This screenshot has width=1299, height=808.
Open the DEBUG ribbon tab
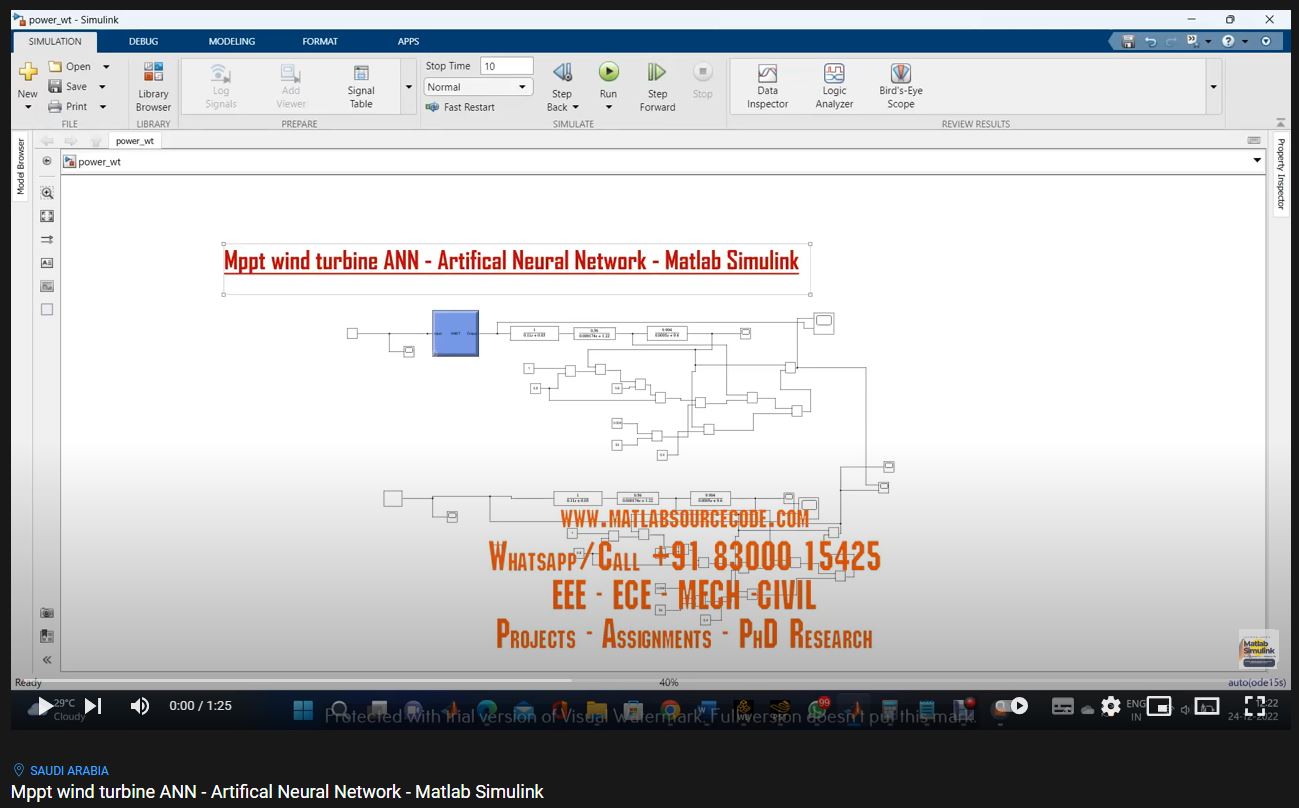(x=143, y=42)
